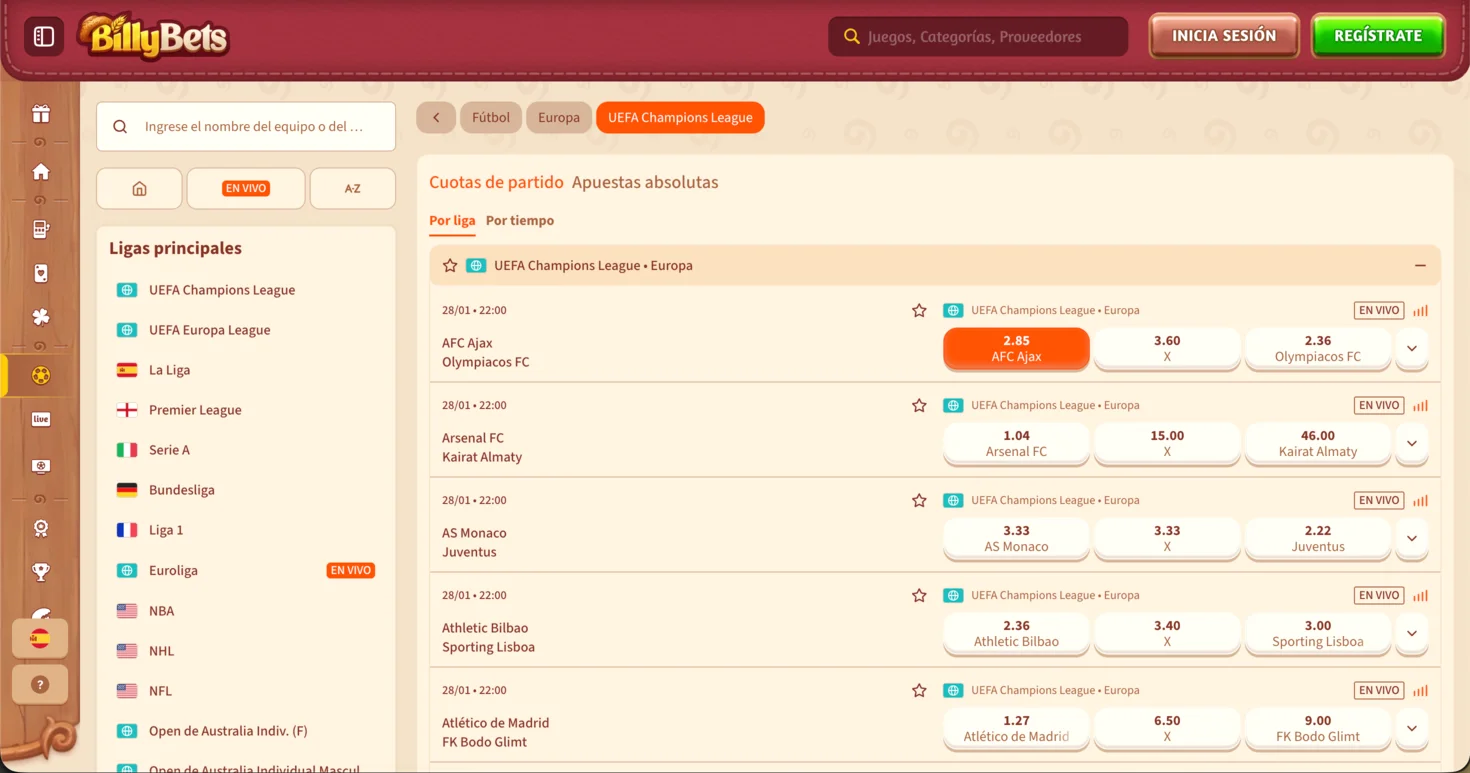Open statistics bars for AS Monaco match

pyautogui.click(x=1420, y=501)
